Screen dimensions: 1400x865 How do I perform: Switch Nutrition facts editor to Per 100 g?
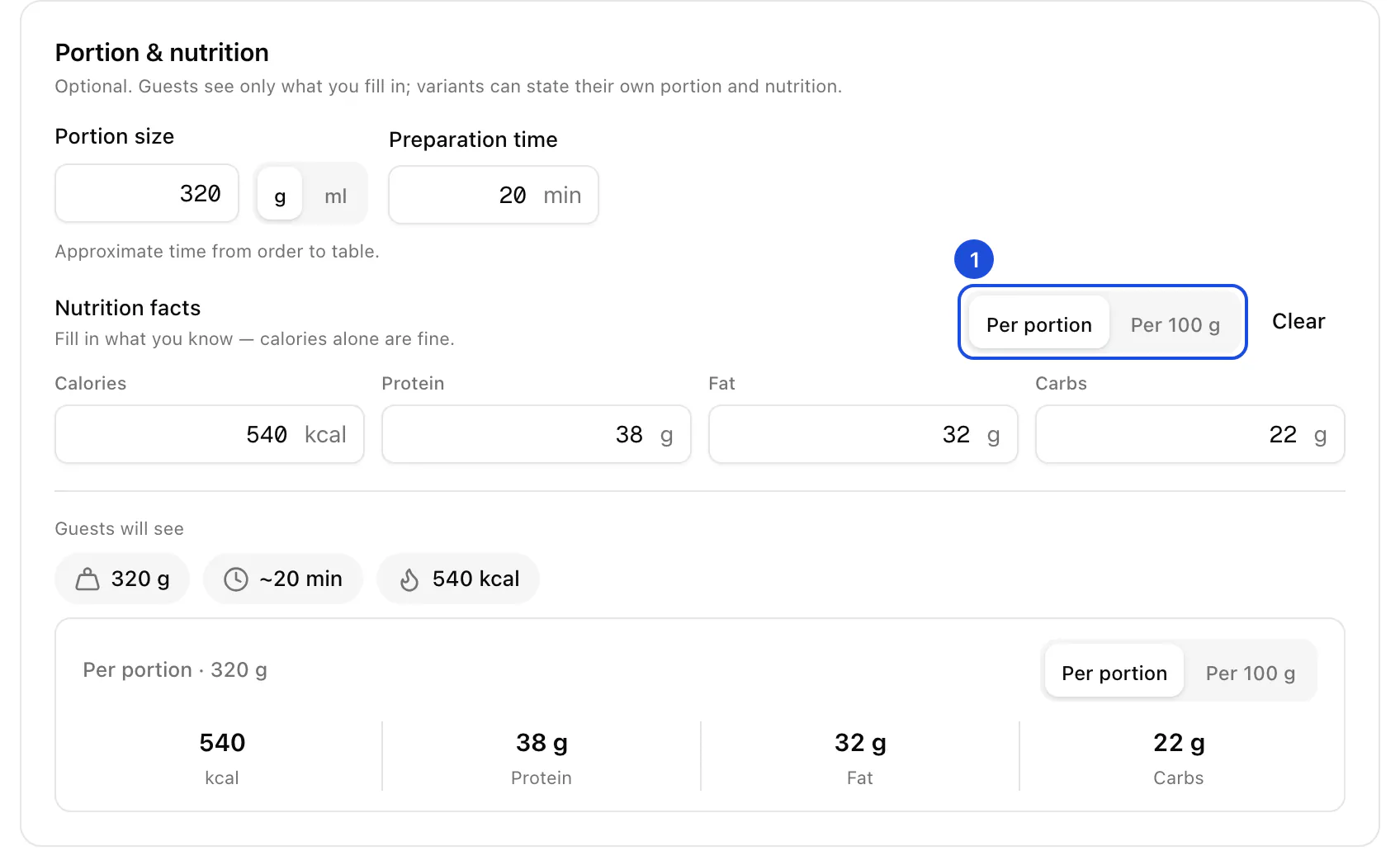1175,324
